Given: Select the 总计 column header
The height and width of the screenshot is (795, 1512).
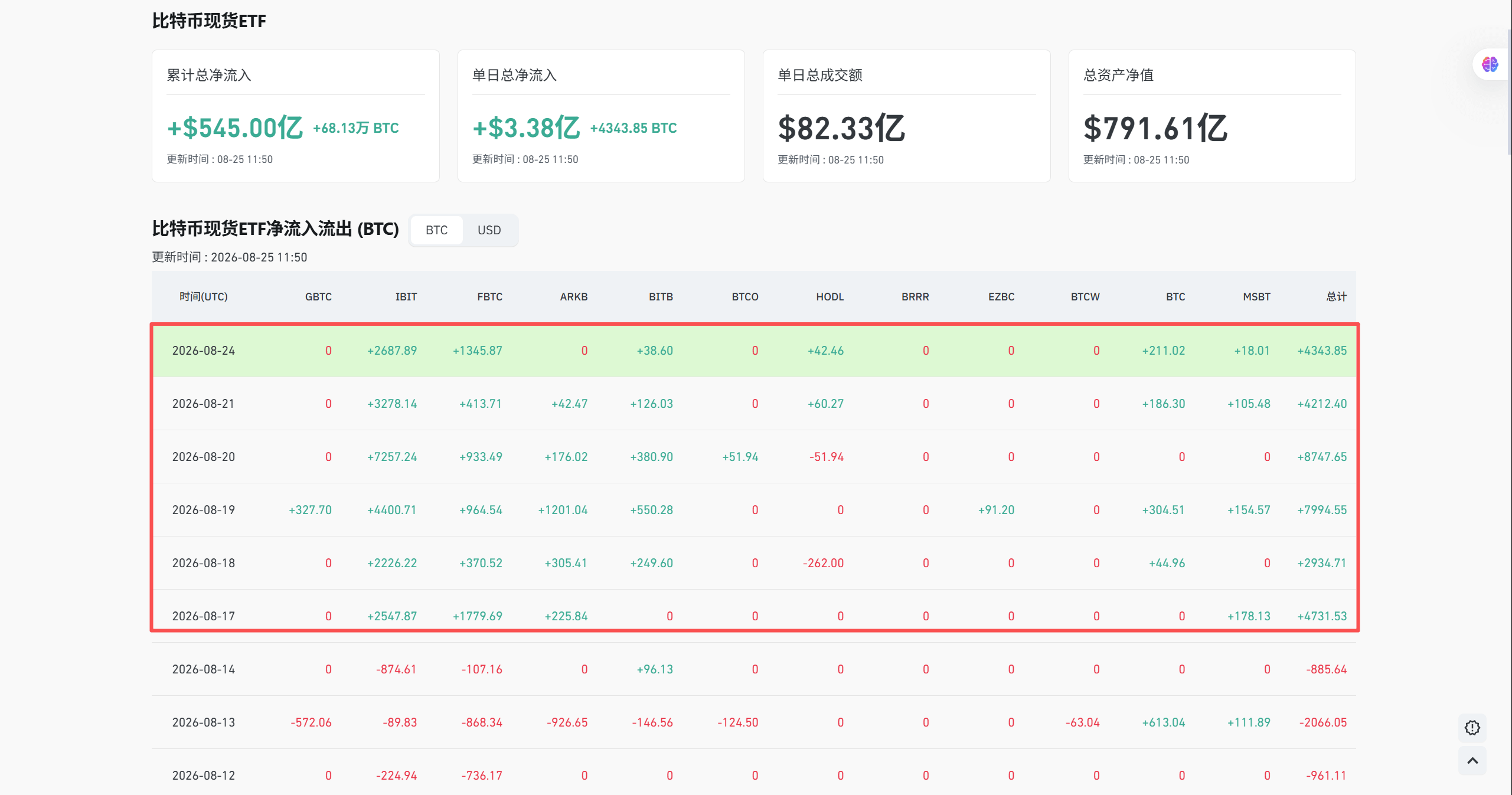Looking at the screenshot, I should click(1337, 297).
